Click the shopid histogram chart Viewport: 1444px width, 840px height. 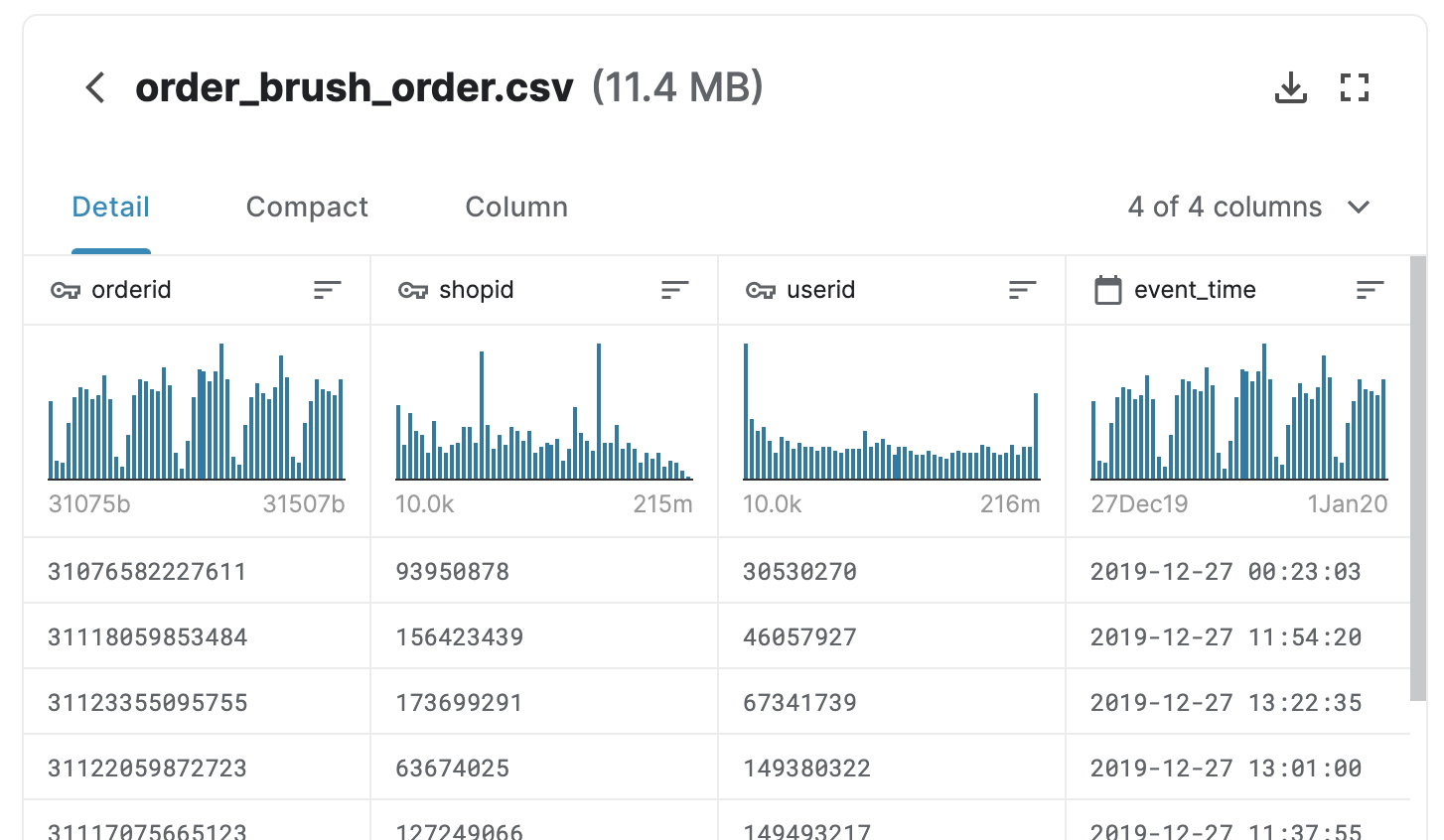pos(544,411)
